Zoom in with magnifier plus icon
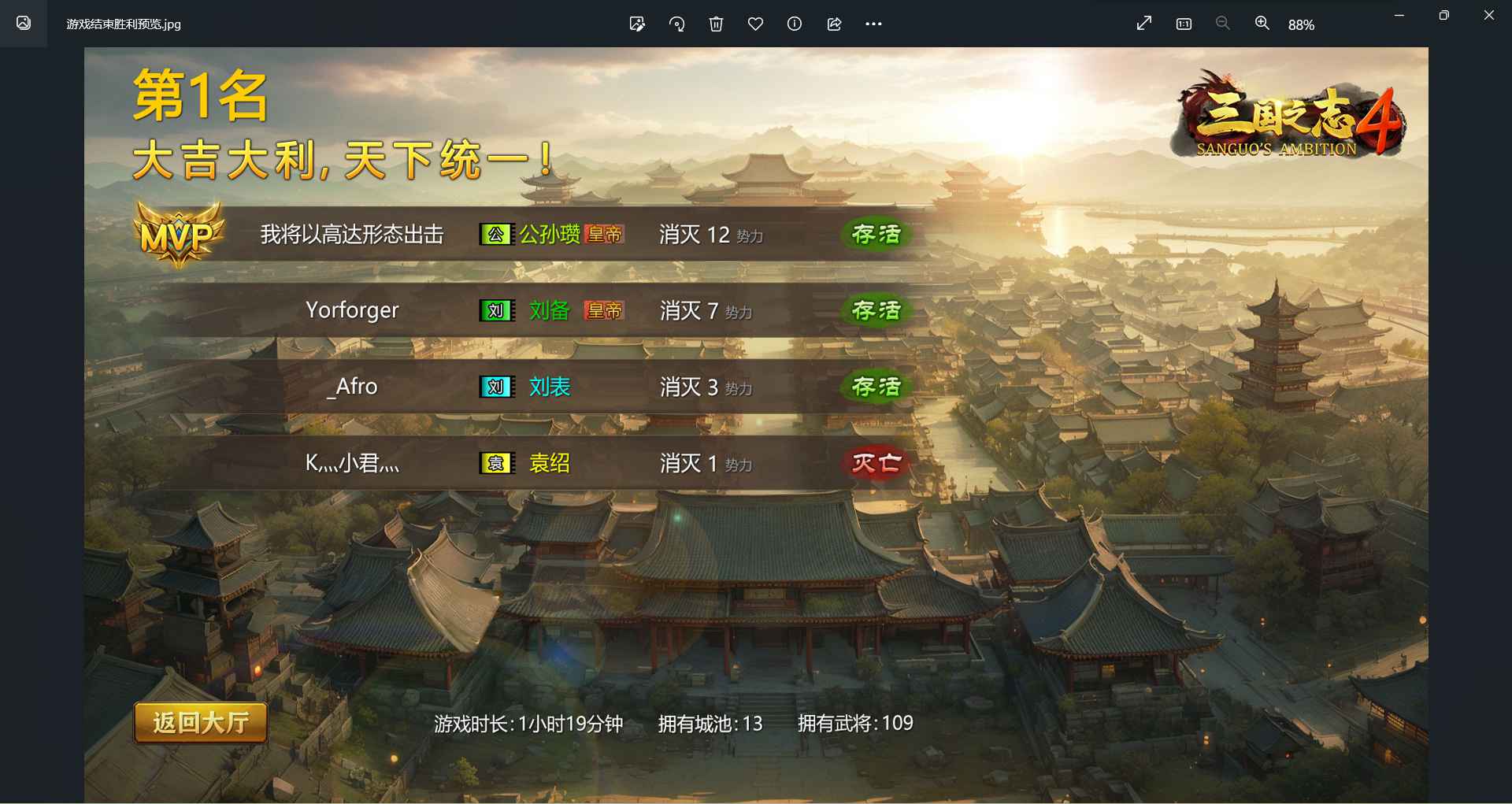1512x804 pixels. (1262, 24)
